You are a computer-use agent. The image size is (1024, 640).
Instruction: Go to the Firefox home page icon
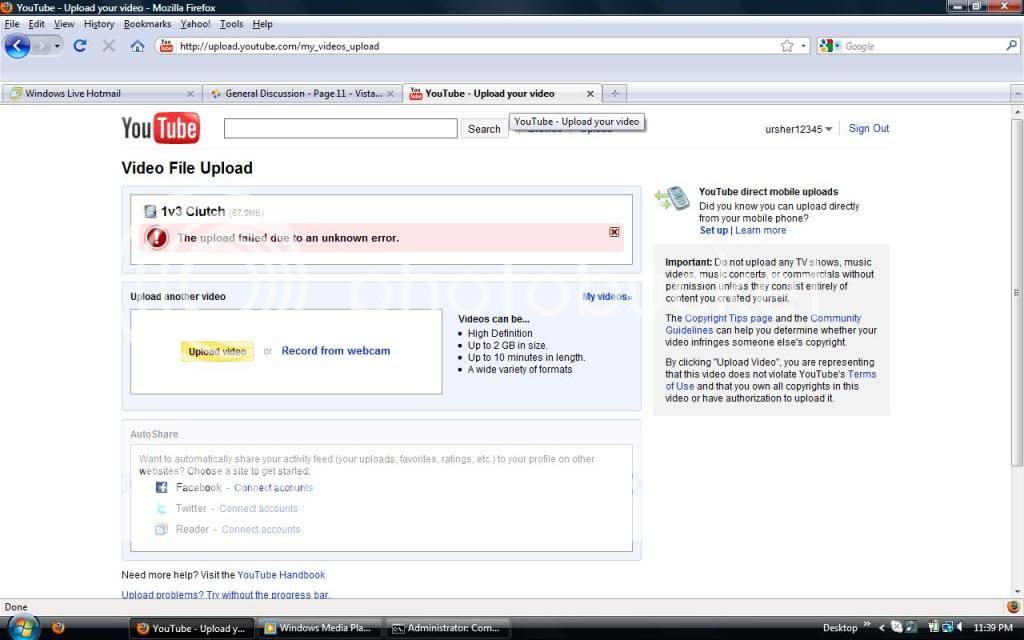click(x=137, y=46)
